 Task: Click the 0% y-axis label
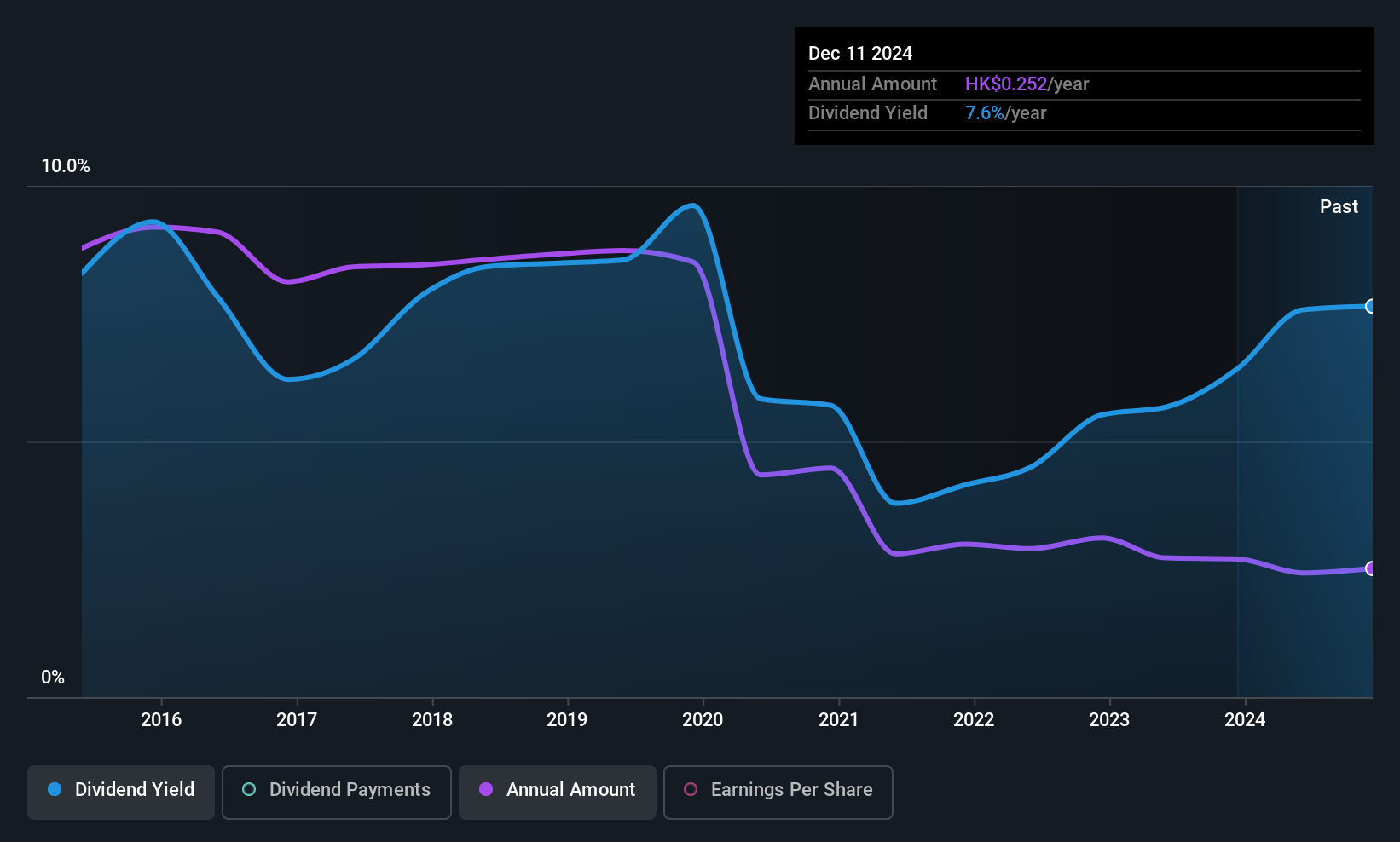pyautogui.click(x=53, y=677)
